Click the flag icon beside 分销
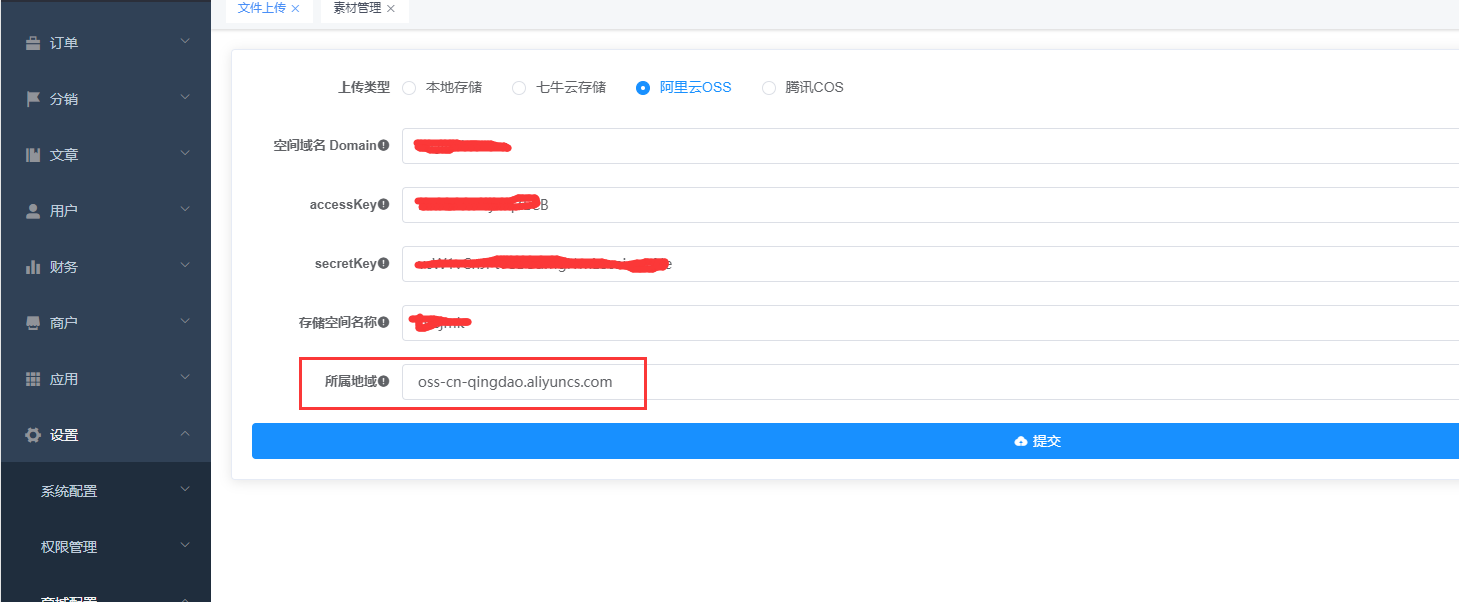This screenshot has height=602, width=1459. click(x=33, y=99)
